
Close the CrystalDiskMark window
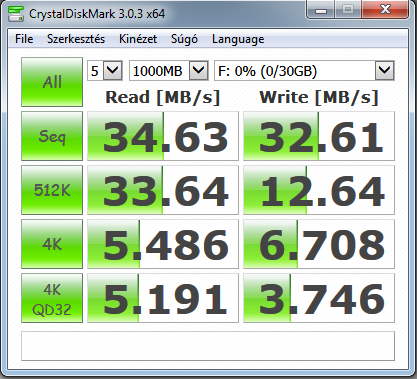(385, 10)
